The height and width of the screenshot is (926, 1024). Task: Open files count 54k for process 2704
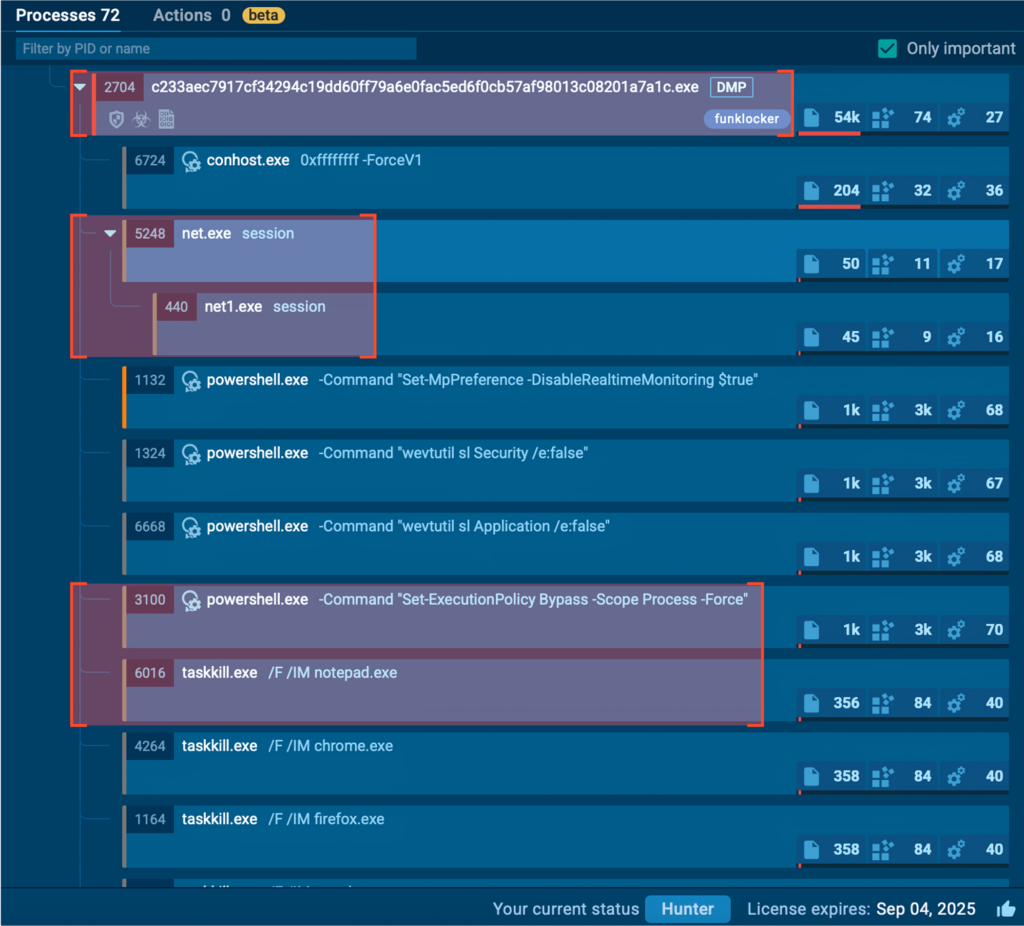point(831,118)
